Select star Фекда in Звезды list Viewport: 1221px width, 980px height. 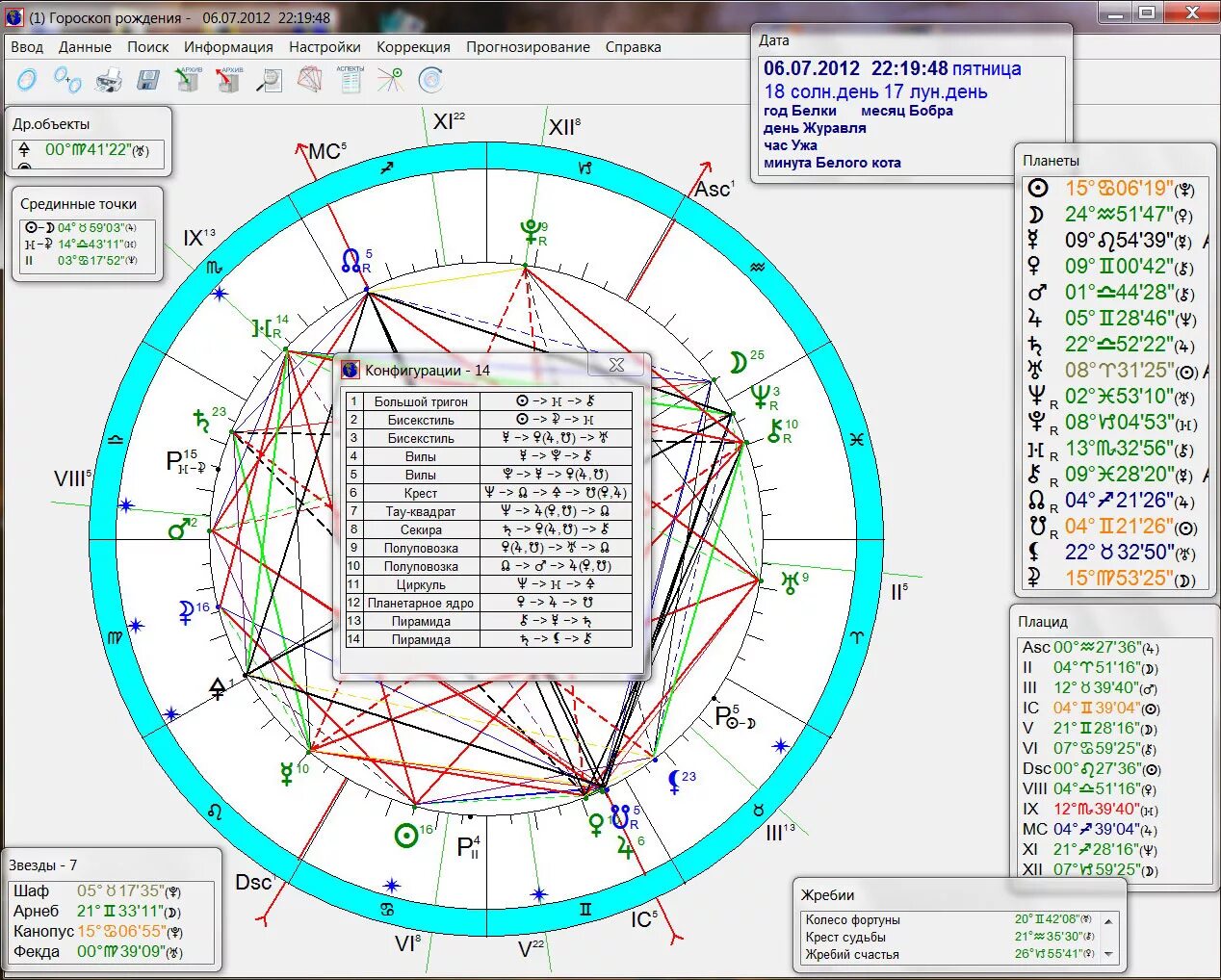(x=97, y=952)
